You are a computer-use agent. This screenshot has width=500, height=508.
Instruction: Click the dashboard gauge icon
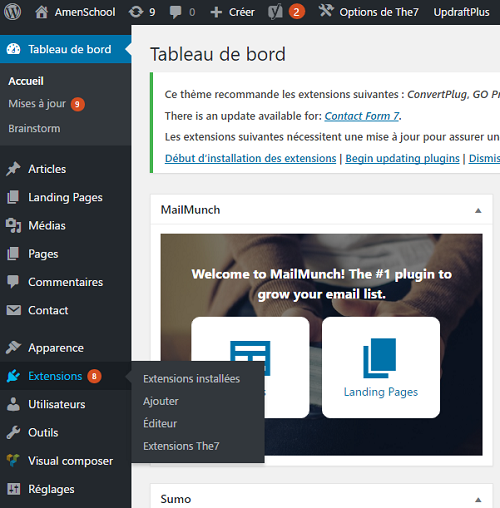click(x=14, y=49)
